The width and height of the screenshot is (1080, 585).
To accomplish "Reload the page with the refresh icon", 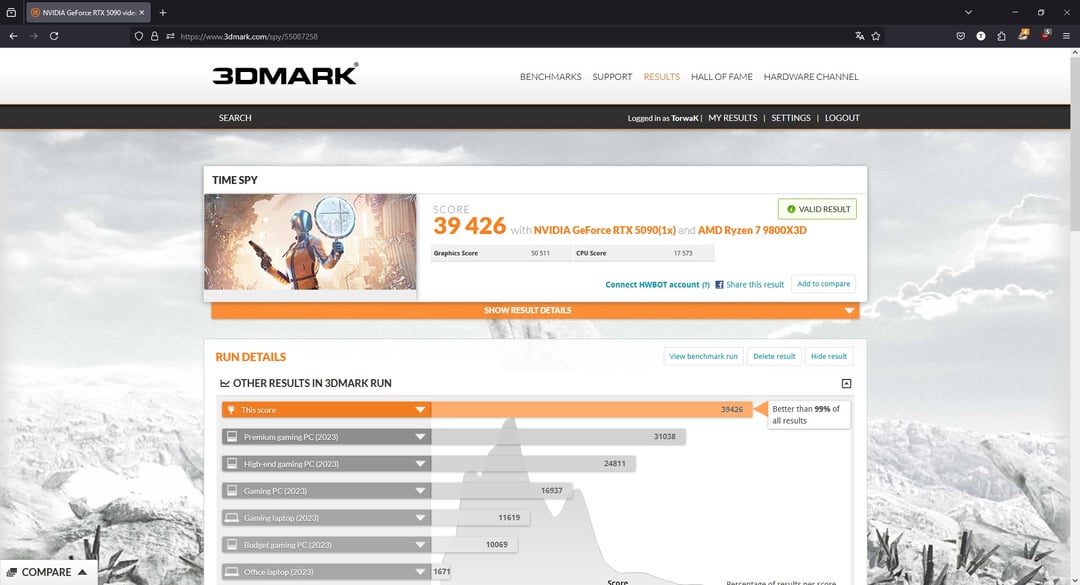I will tap(54, 36).
